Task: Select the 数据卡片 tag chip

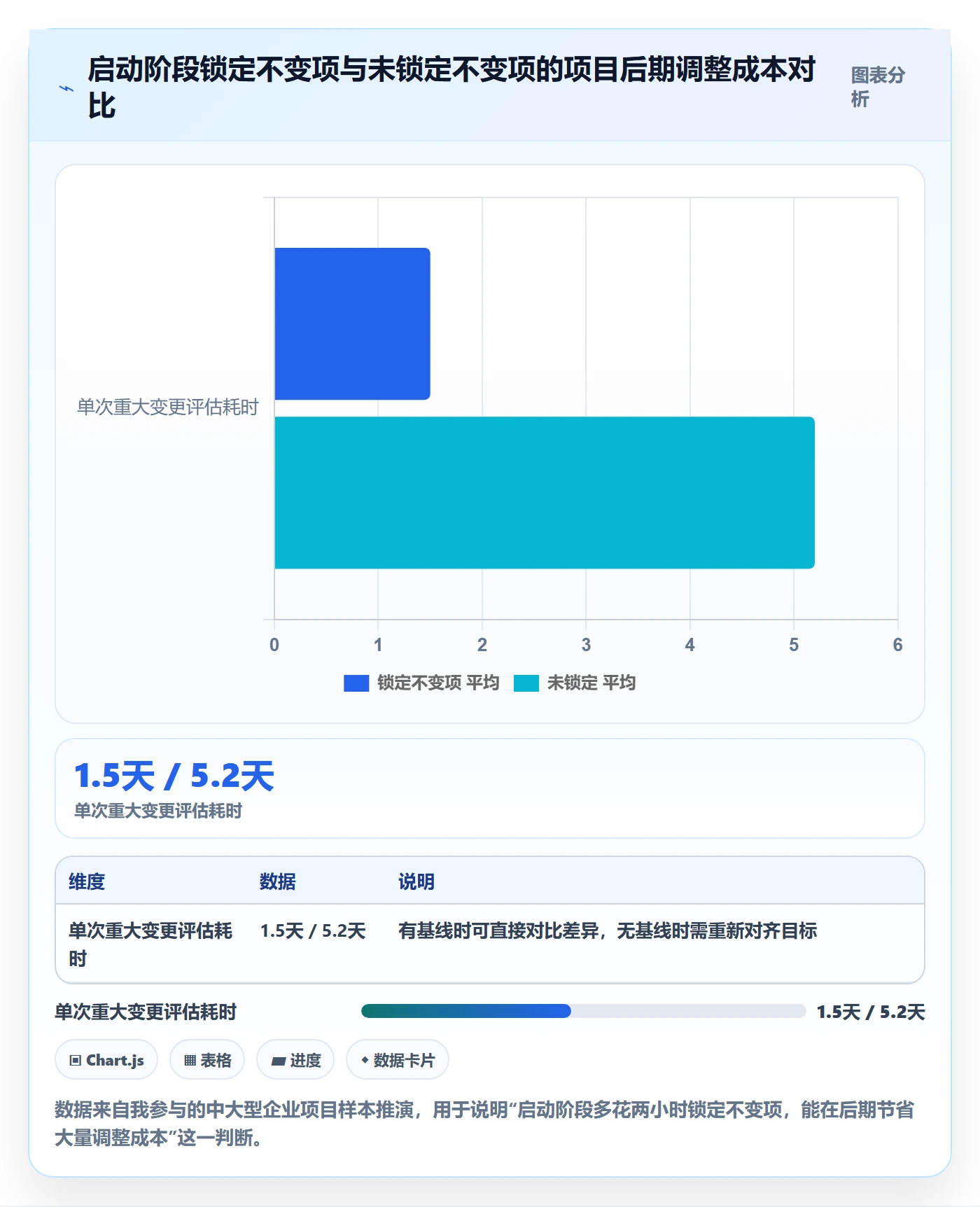Action: tap(398, 1060)
